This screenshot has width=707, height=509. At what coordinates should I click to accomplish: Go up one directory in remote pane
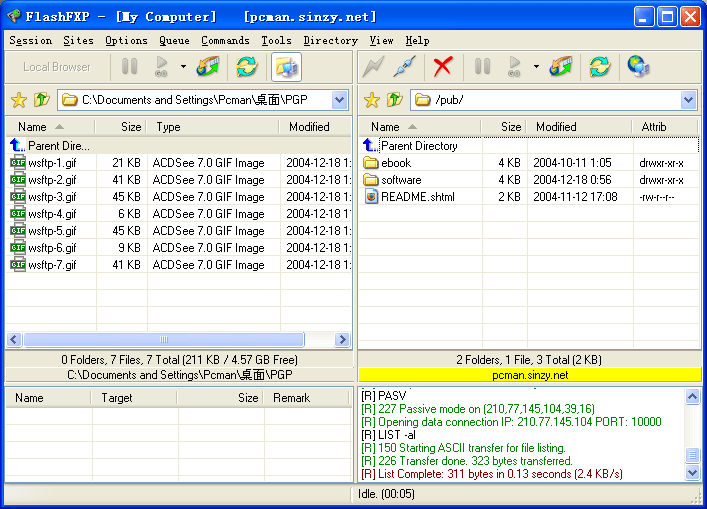point(395,100)
